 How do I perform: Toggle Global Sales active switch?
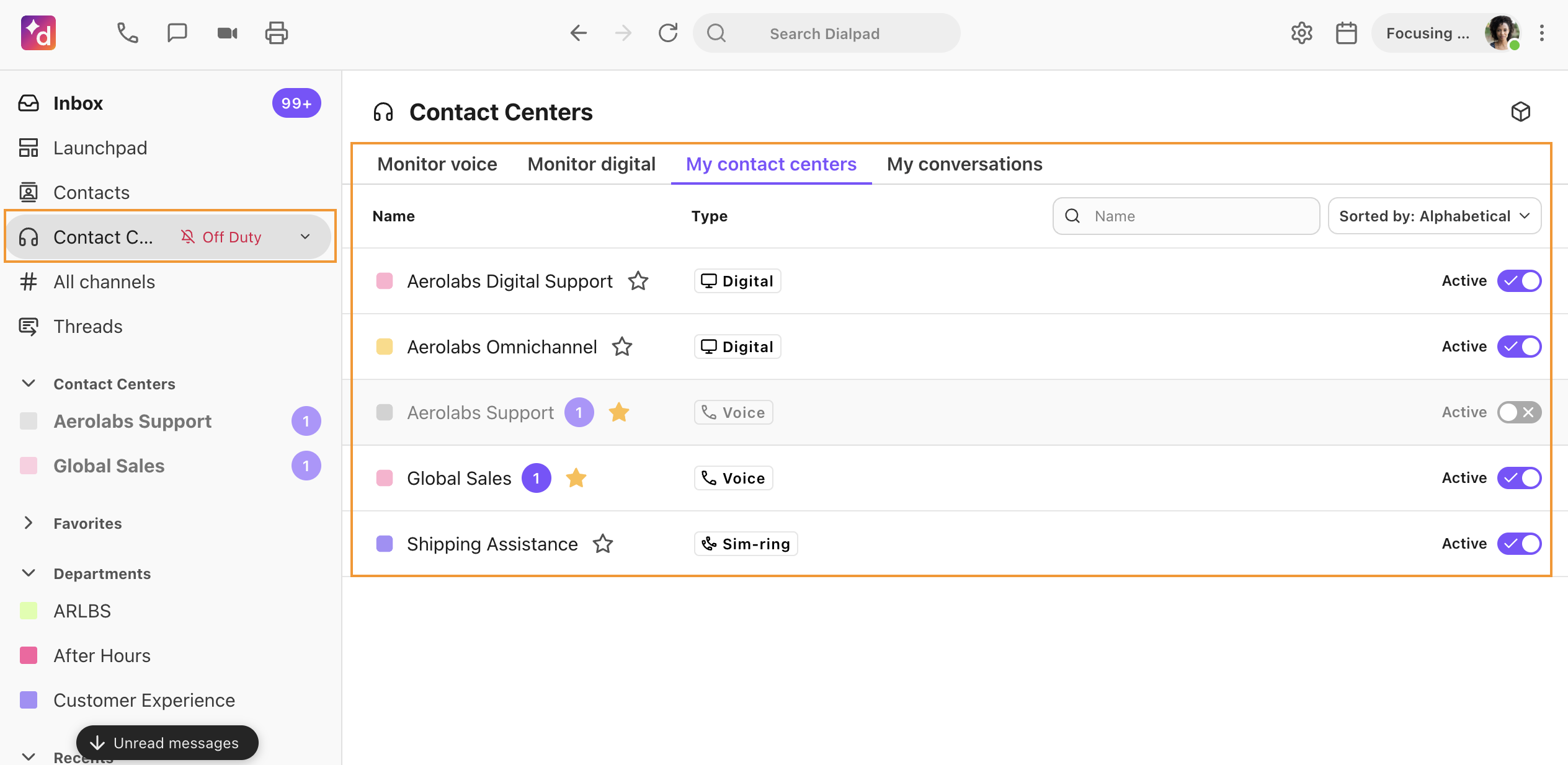[x=1519, y=478]
